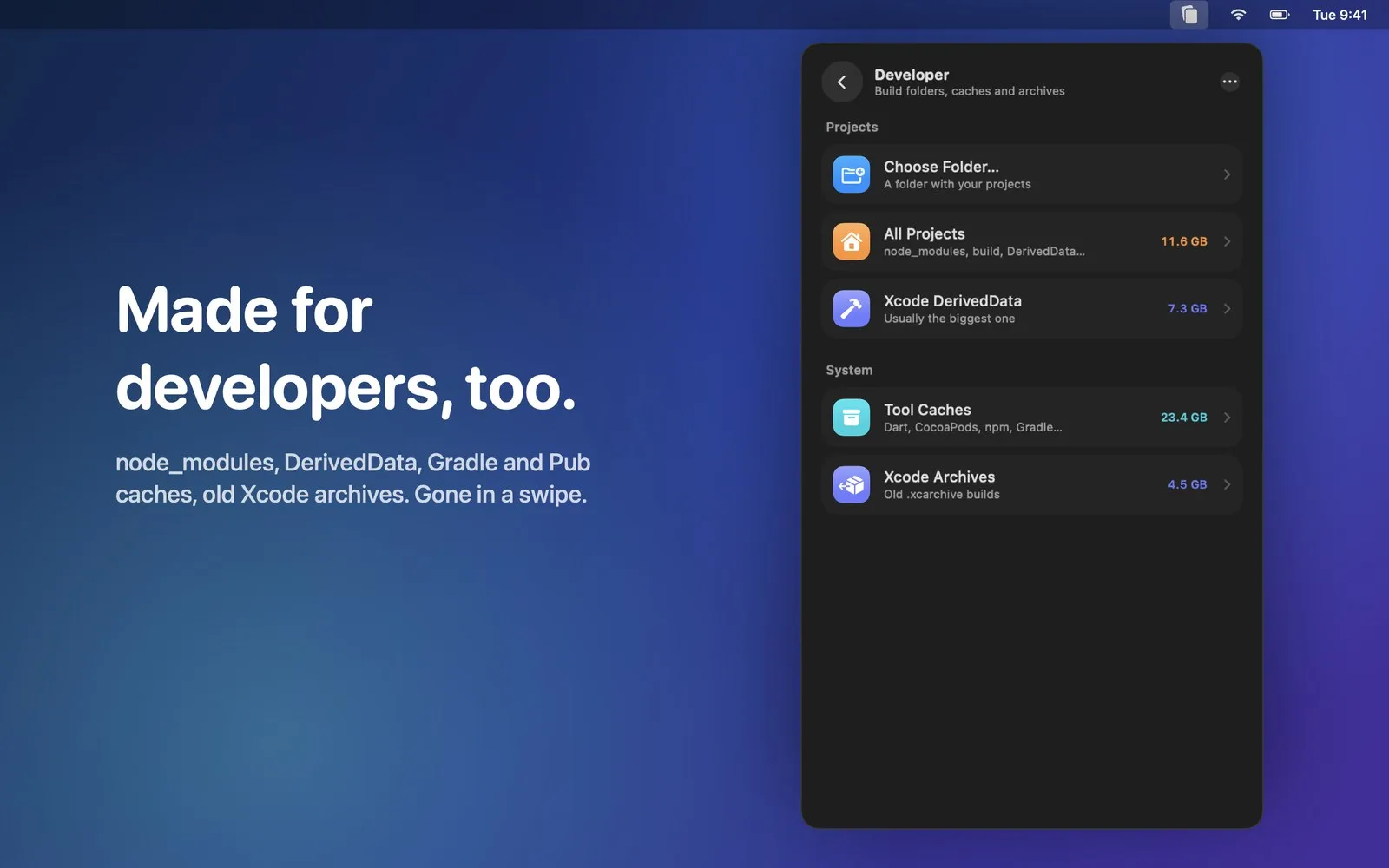The width and height of the screenshot is (1389, 868).
Task: Expand the All Projects row chevron
Action: coord(1227,241)
